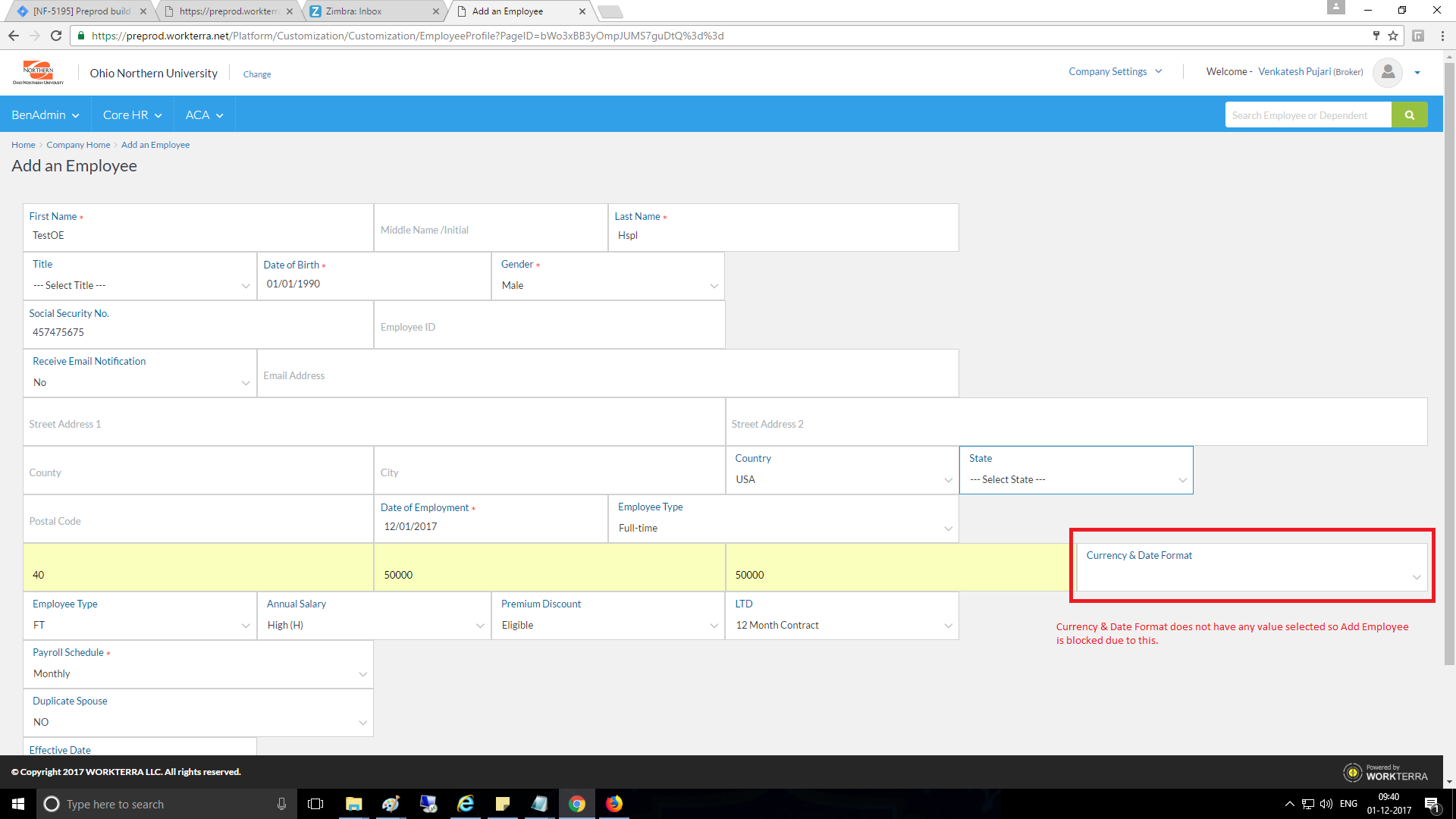1456x819 pixels.
Task: Click the Email Address input field
Action: point(607,375)
